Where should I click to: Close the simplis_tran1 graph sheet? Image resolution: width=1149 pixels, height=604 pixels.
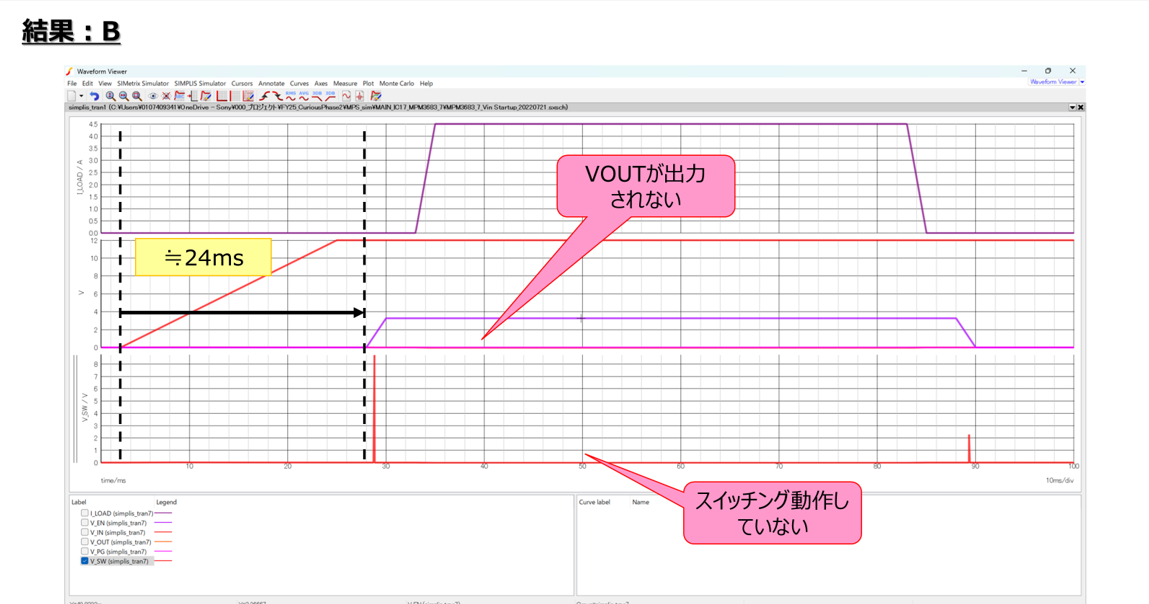[x=1081, y=107]
